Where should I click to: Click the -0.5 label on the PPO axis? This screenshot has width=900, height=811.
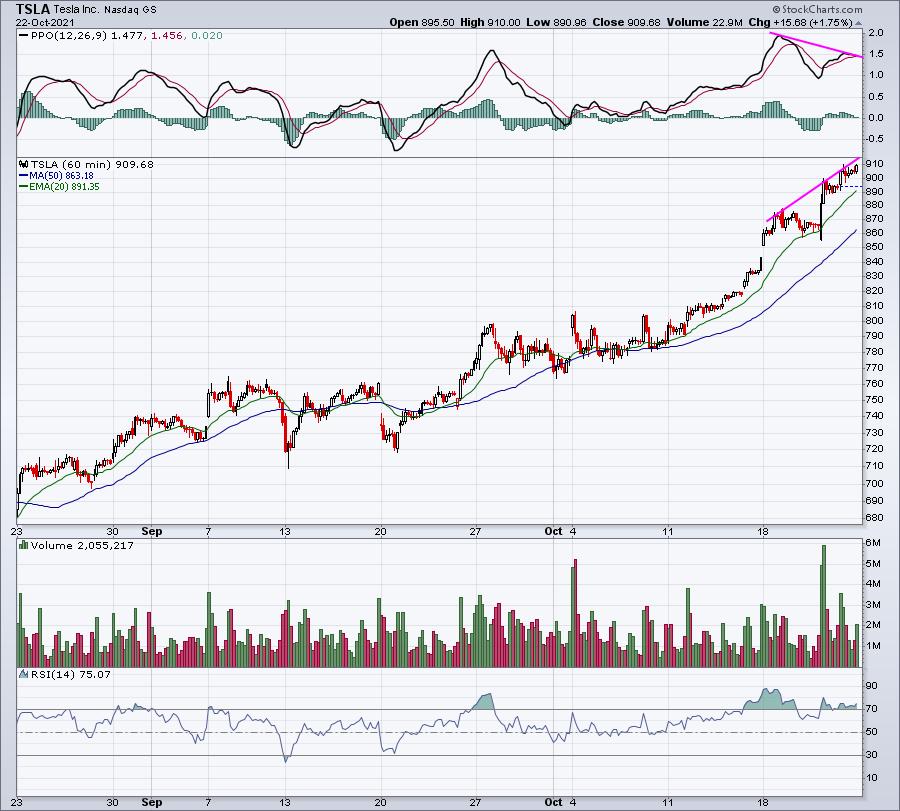[x=874, y=139]
